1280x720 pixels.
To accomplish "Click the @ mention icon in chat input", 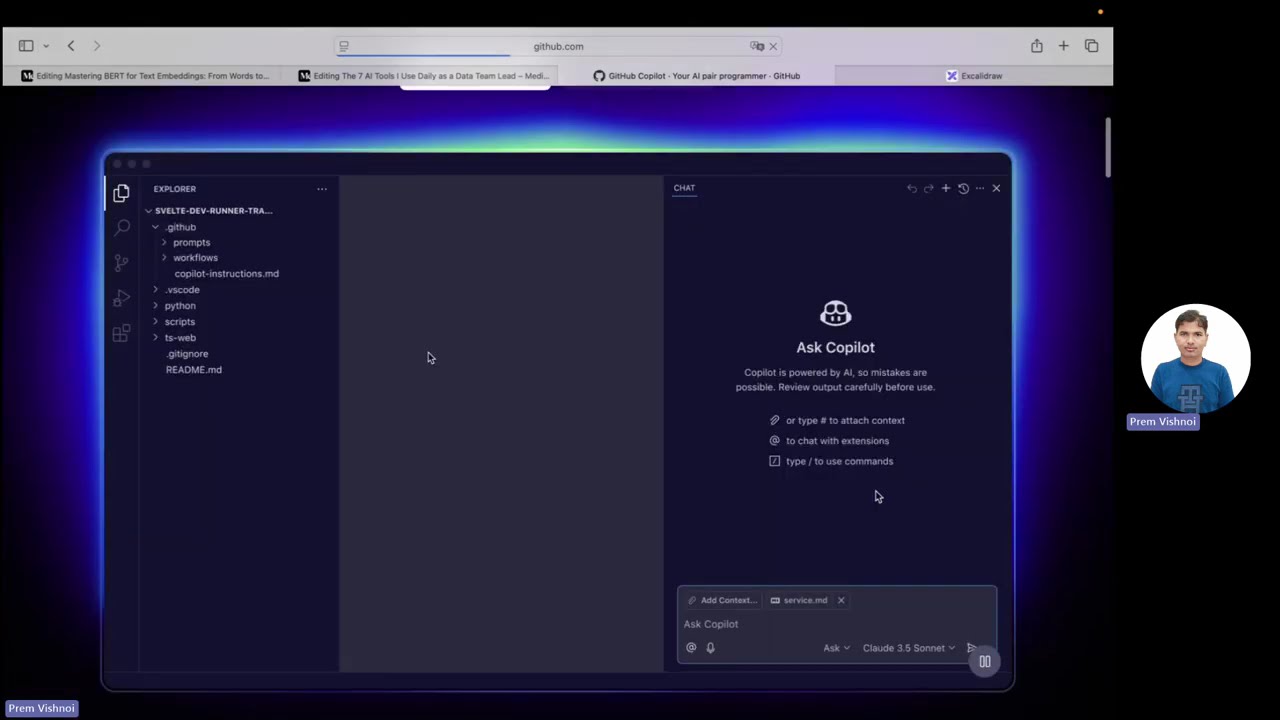I will pos(691,648).
